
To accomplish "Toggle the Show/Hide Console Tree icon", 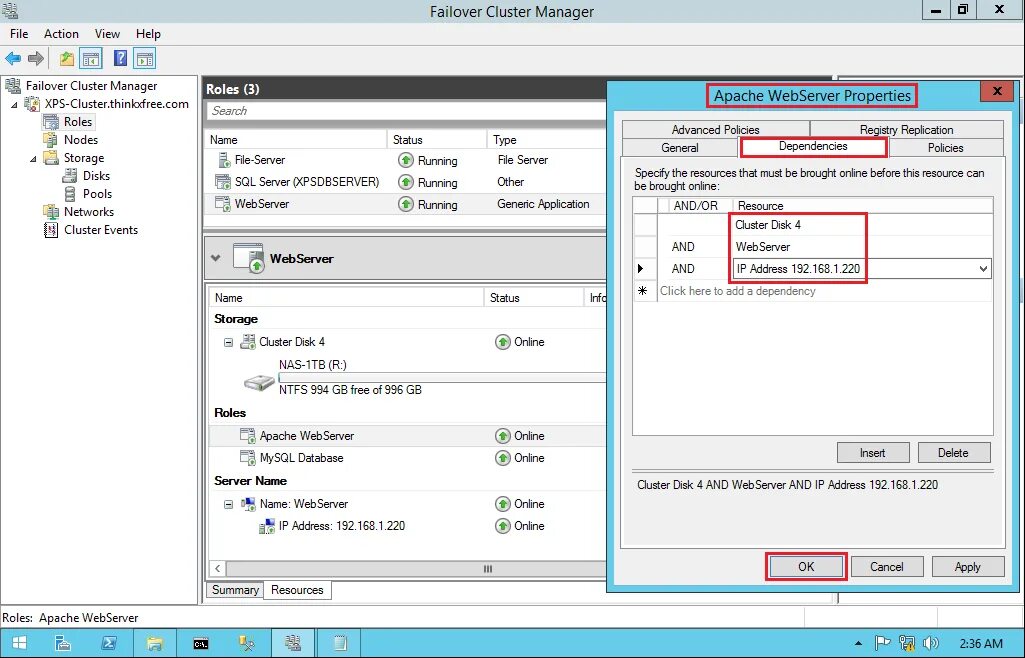I will (91, 59).
